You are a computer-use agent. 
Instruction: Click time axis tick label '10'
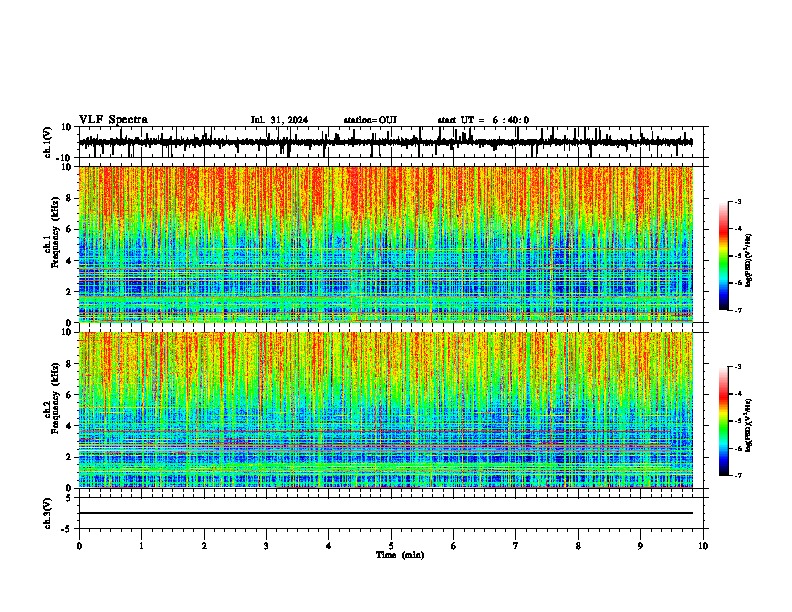pos(703,546)
